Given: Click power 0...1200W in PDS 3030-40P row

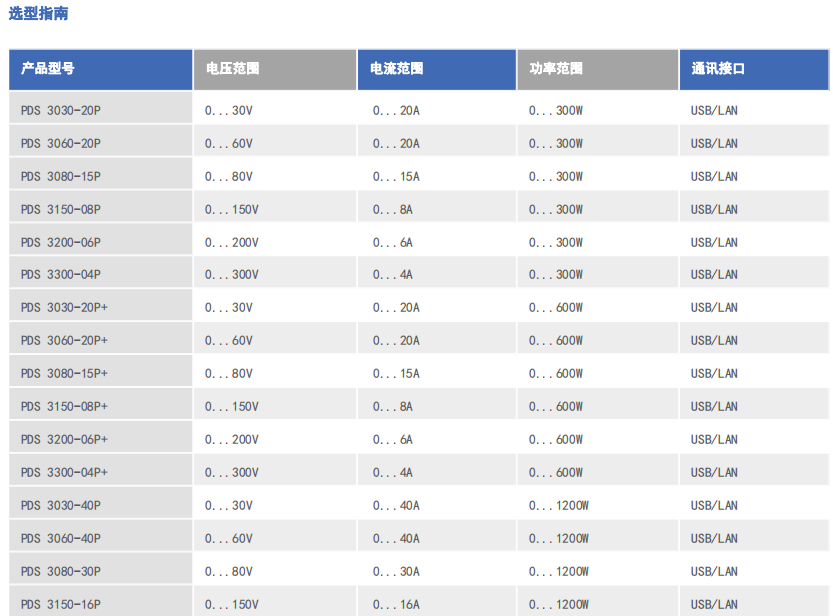Looking at the screenshot, I should 559,505.
